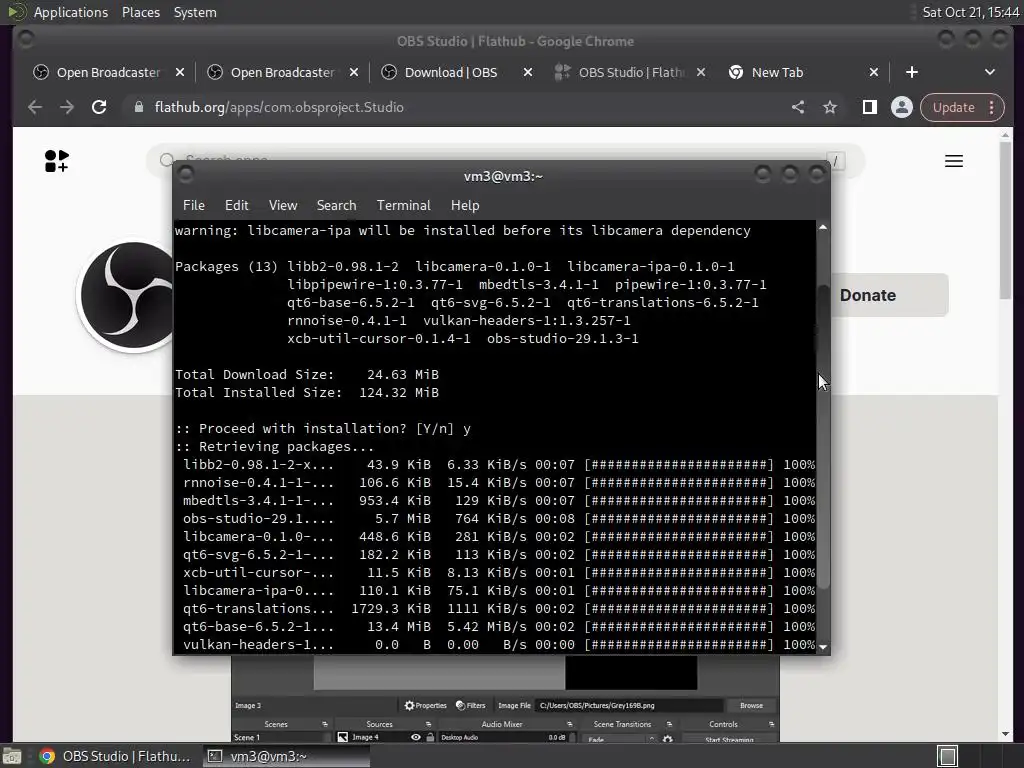The width and height of the screenshot is (1024, 768).
Task: Click the Chrome back arrow
Action: coord(35,107)
